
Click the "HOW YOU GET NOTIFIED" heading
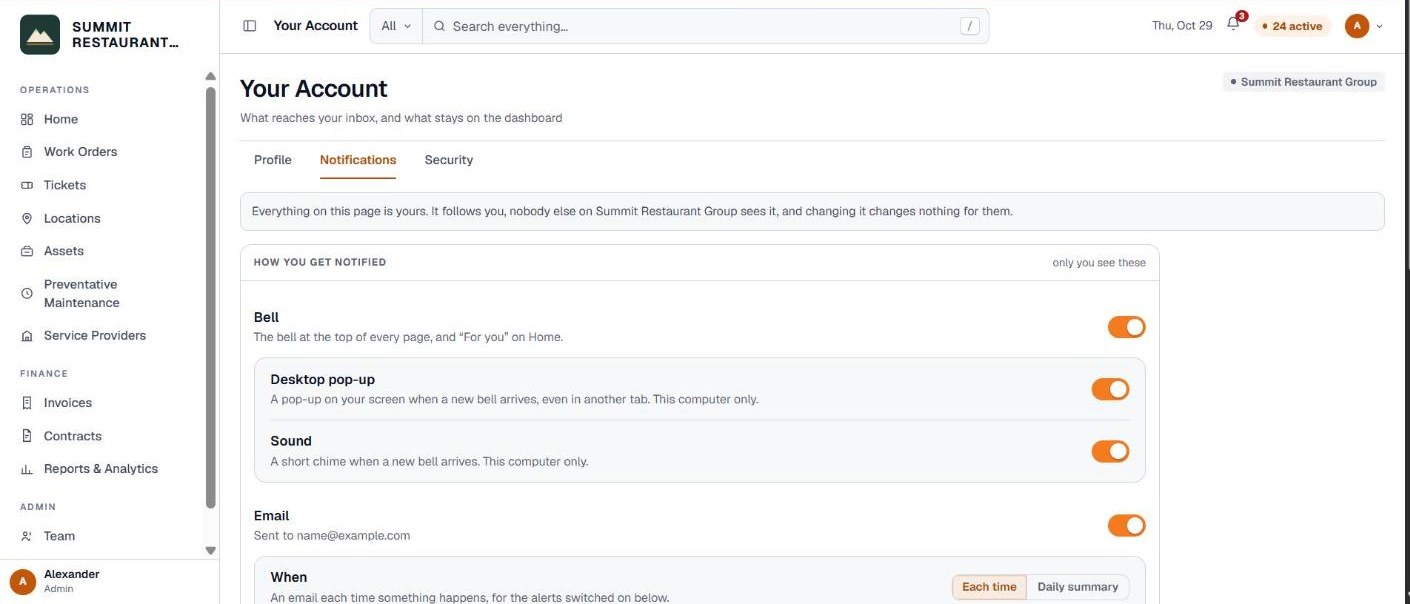pos(320,262)
